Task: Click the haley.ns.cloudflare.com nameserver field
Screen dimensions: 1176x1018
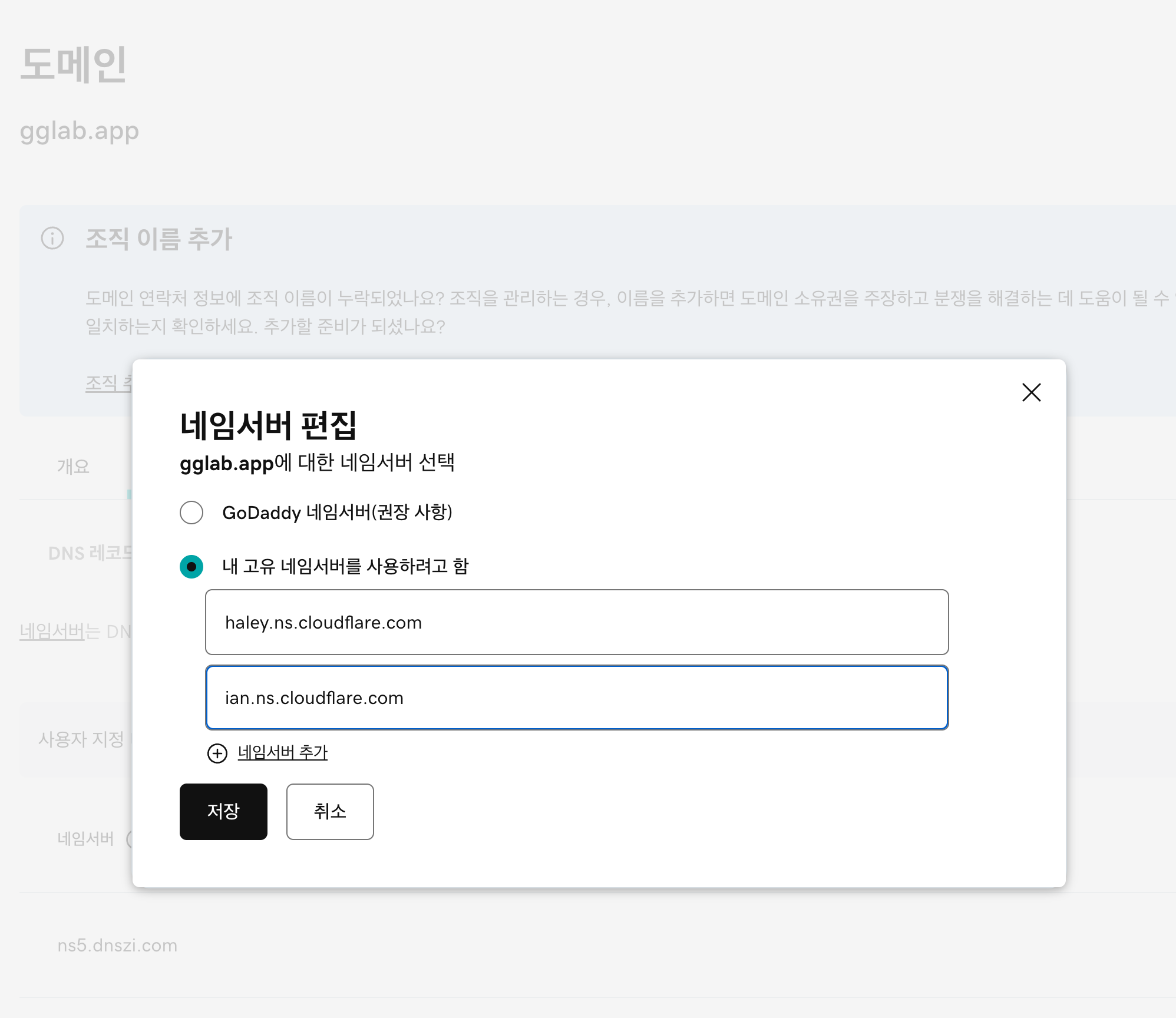Action: coord(576,622)
